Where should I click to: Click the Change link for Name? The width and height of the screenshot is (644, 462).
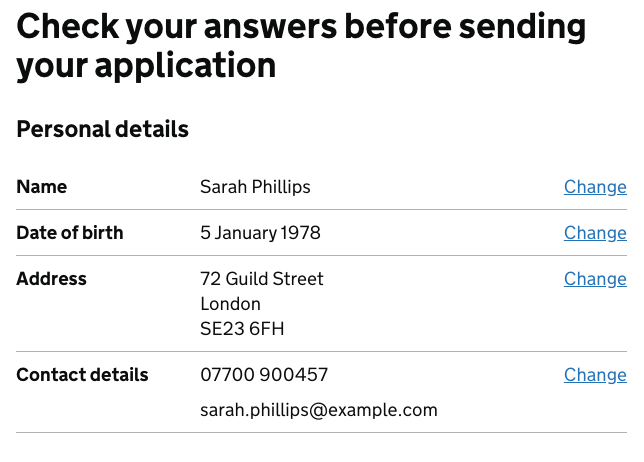(x=595, y=187)
